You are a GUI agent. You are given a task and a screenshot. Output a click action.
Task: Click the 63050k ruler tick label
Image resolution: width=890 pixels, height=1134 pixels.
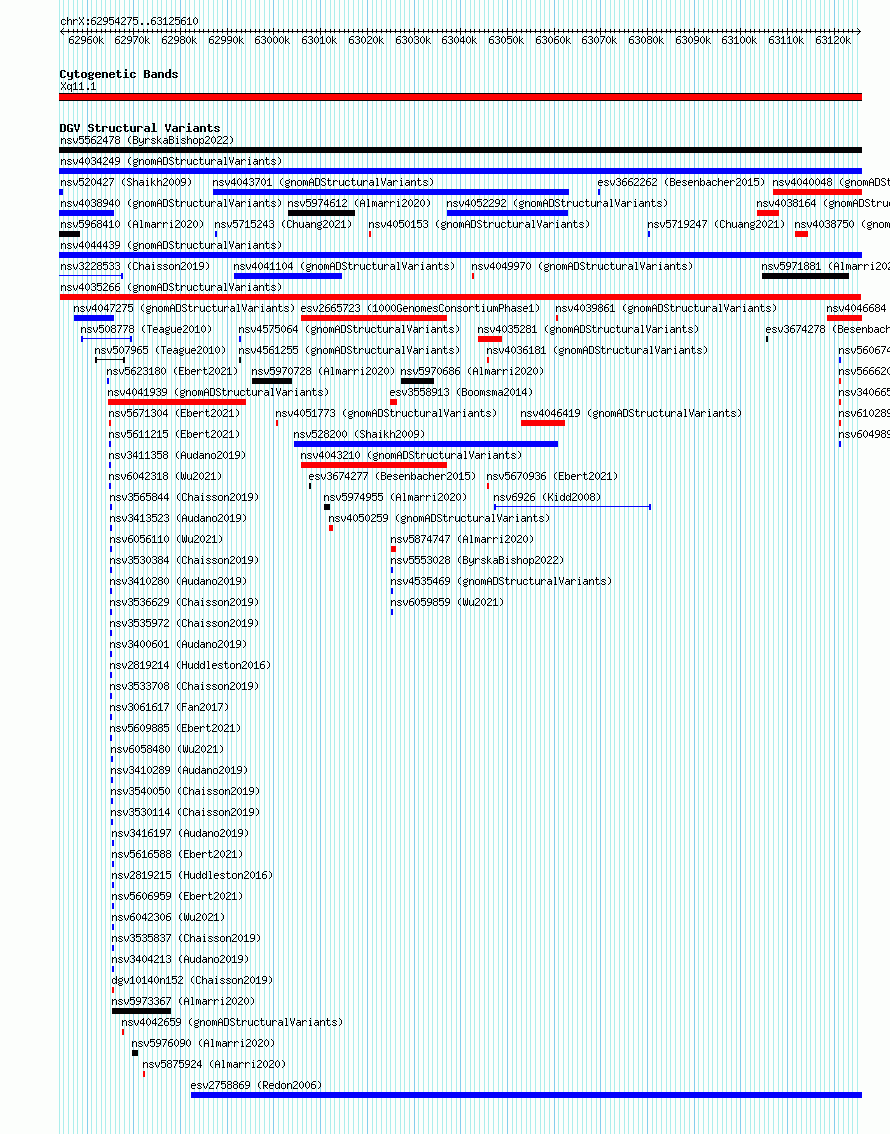506,40
